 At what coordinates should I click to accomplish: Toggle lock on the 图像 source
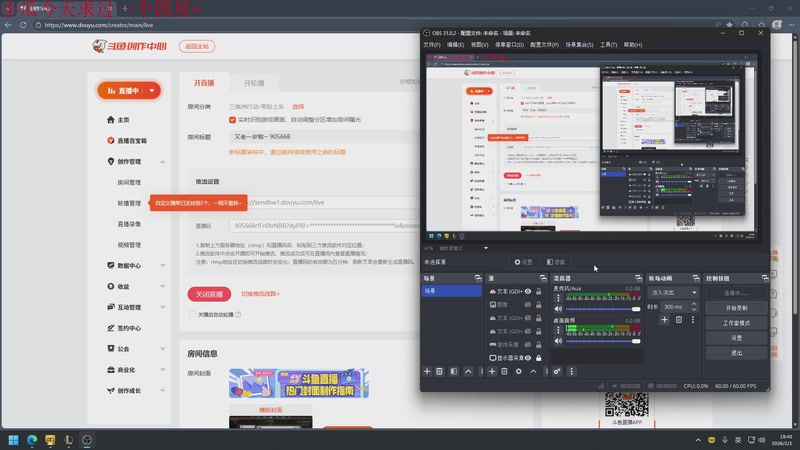pos(538,305)
